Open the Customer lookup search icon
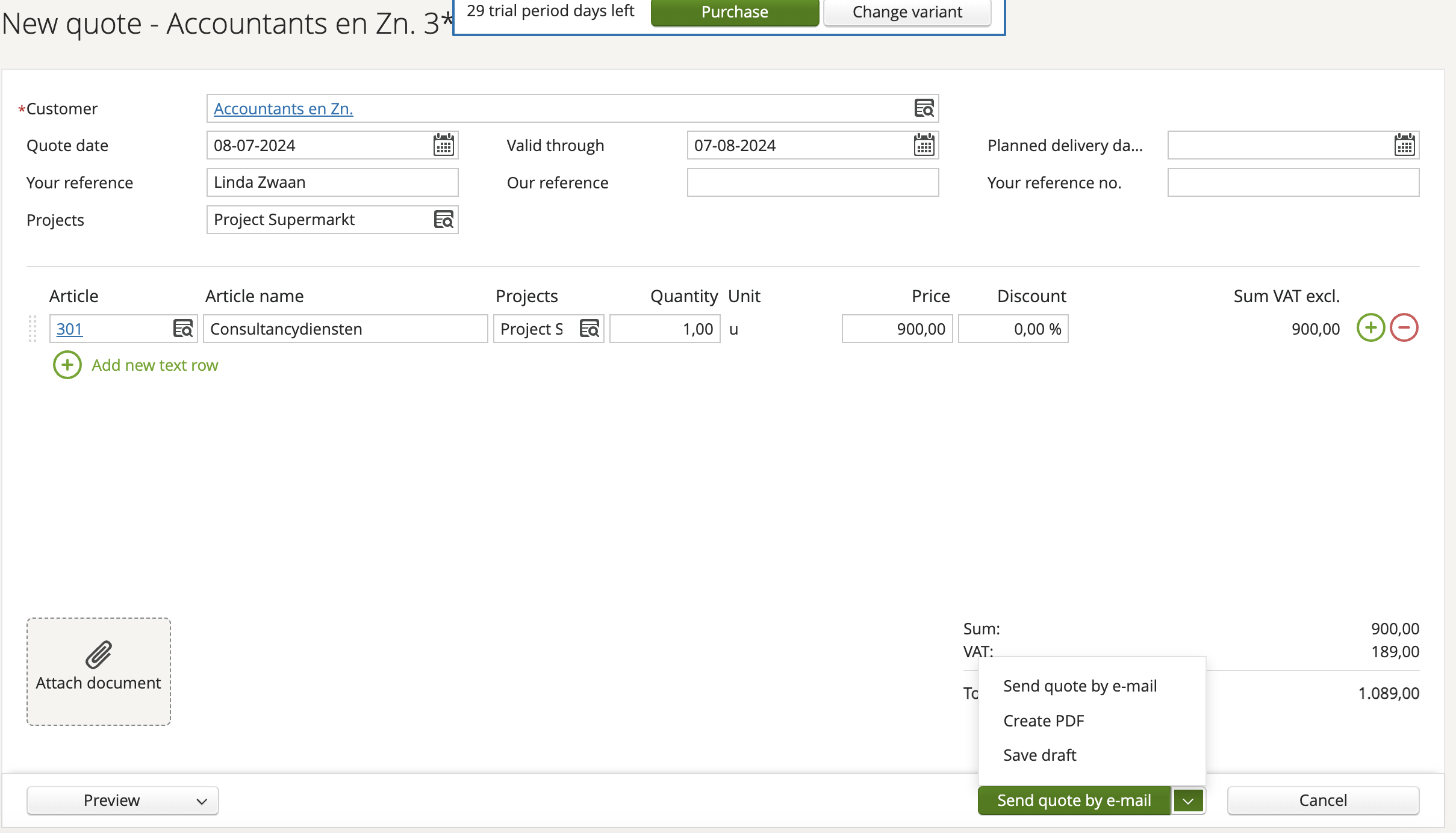Viewport: 1456px width, 833px height. pyautogui.click(x=926, y=108)
